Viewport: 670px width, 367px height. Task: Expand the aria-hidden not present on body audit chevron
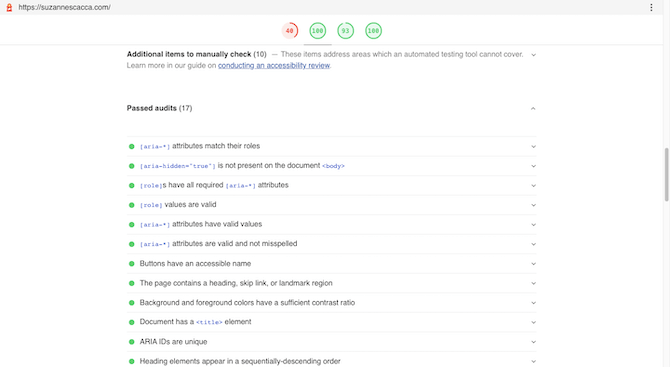click(x=533, y=166)
